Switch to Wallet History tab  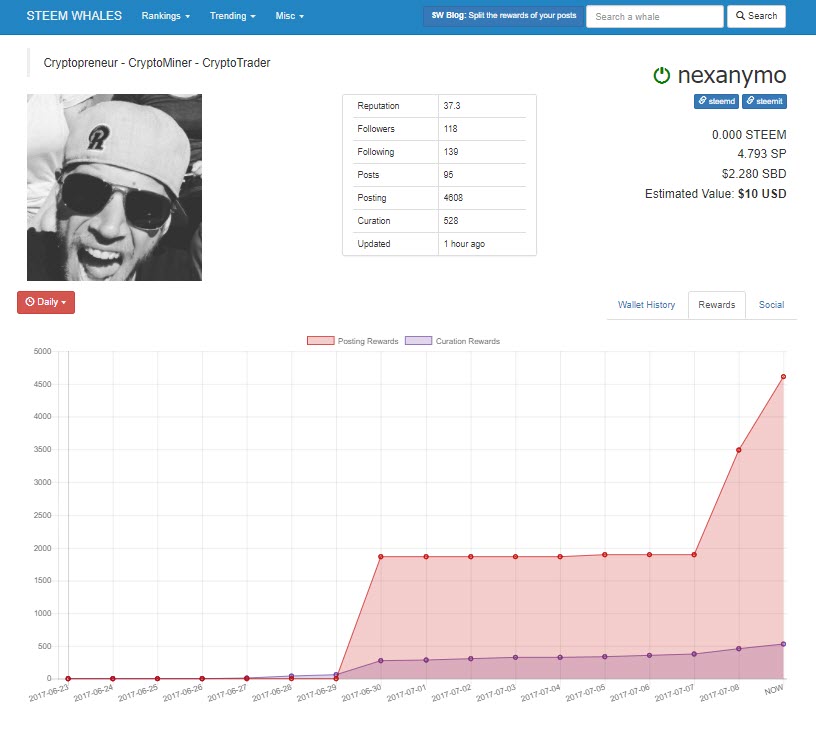point(646,305)
